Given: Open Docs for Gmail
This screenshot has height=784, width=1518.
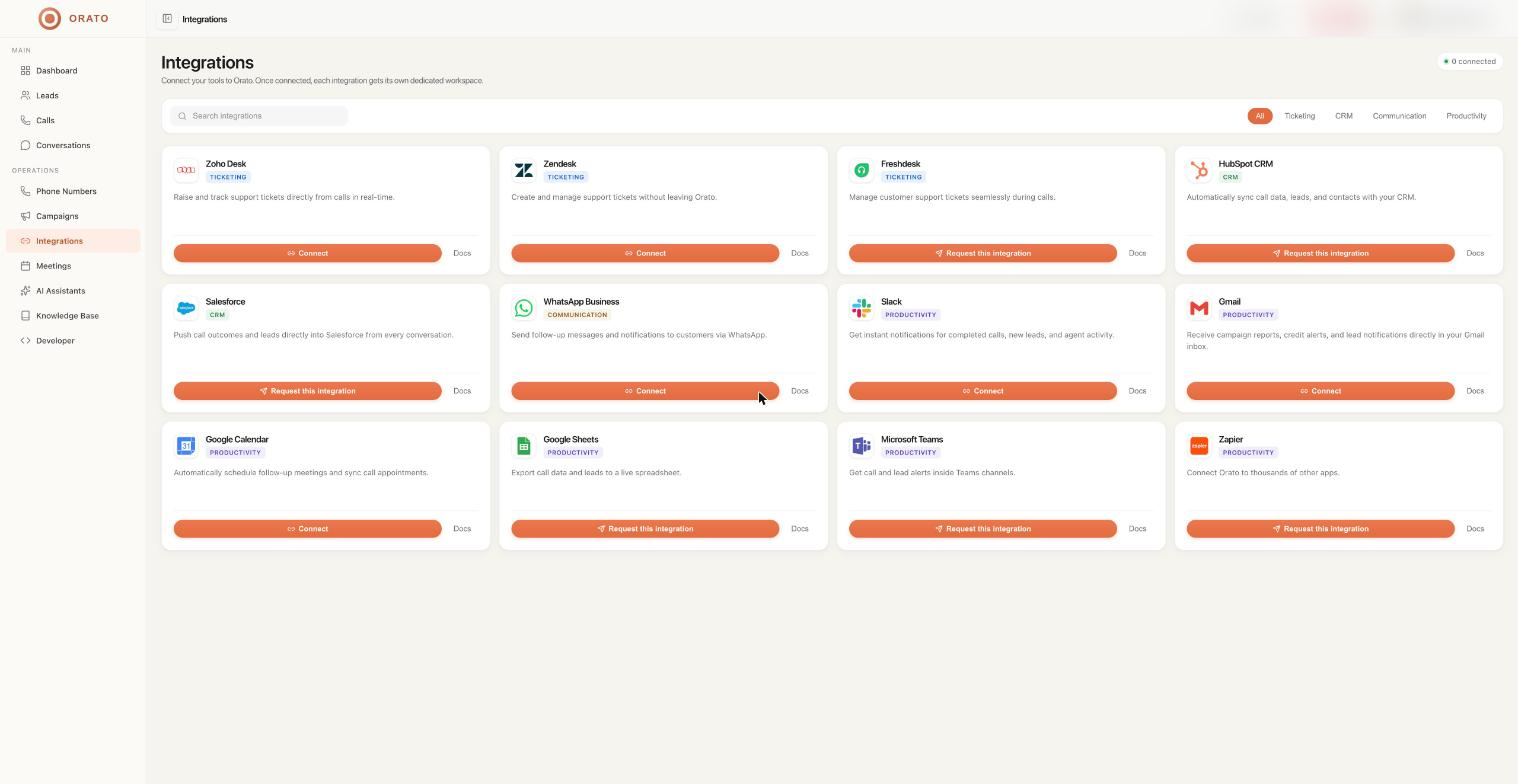Looking at the screenshot, I should click(x=1475, y=391).
